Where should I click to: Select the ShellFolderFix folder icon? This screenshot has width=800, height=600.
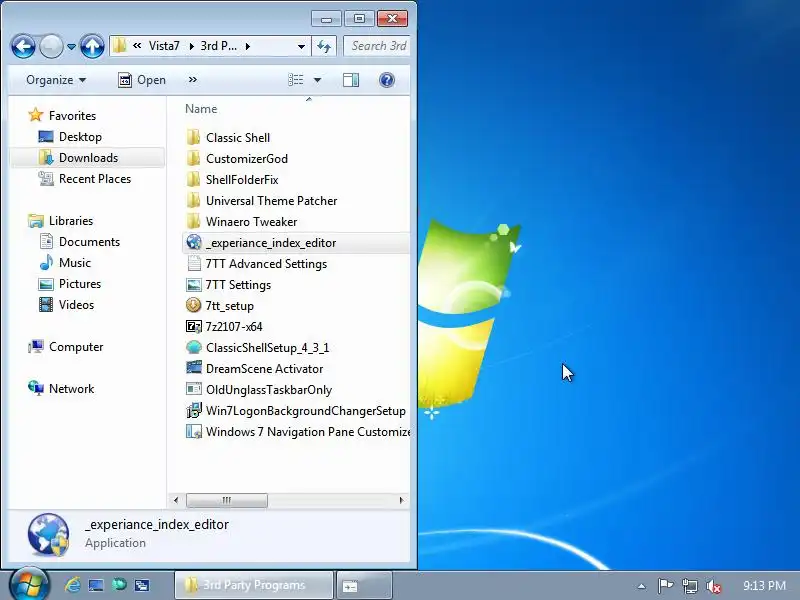pos(193,179)
